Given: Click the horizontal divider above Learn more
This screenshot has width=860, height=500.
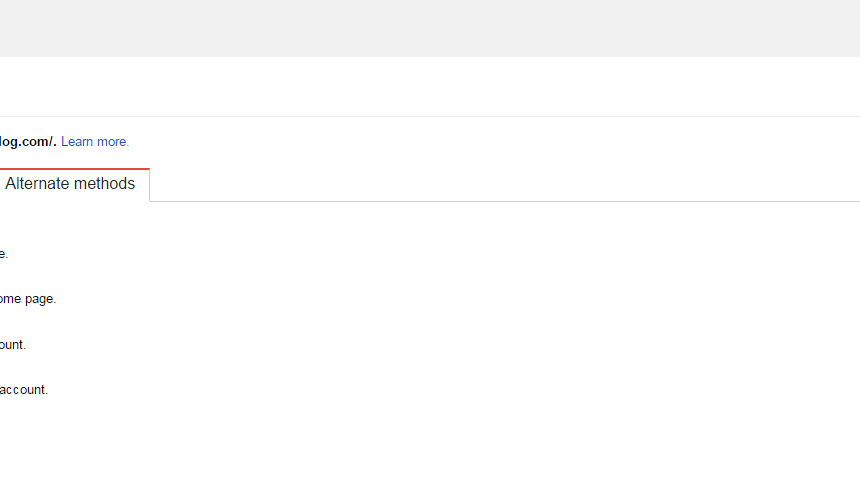Looking at the screenshot, I should point(430,116).
